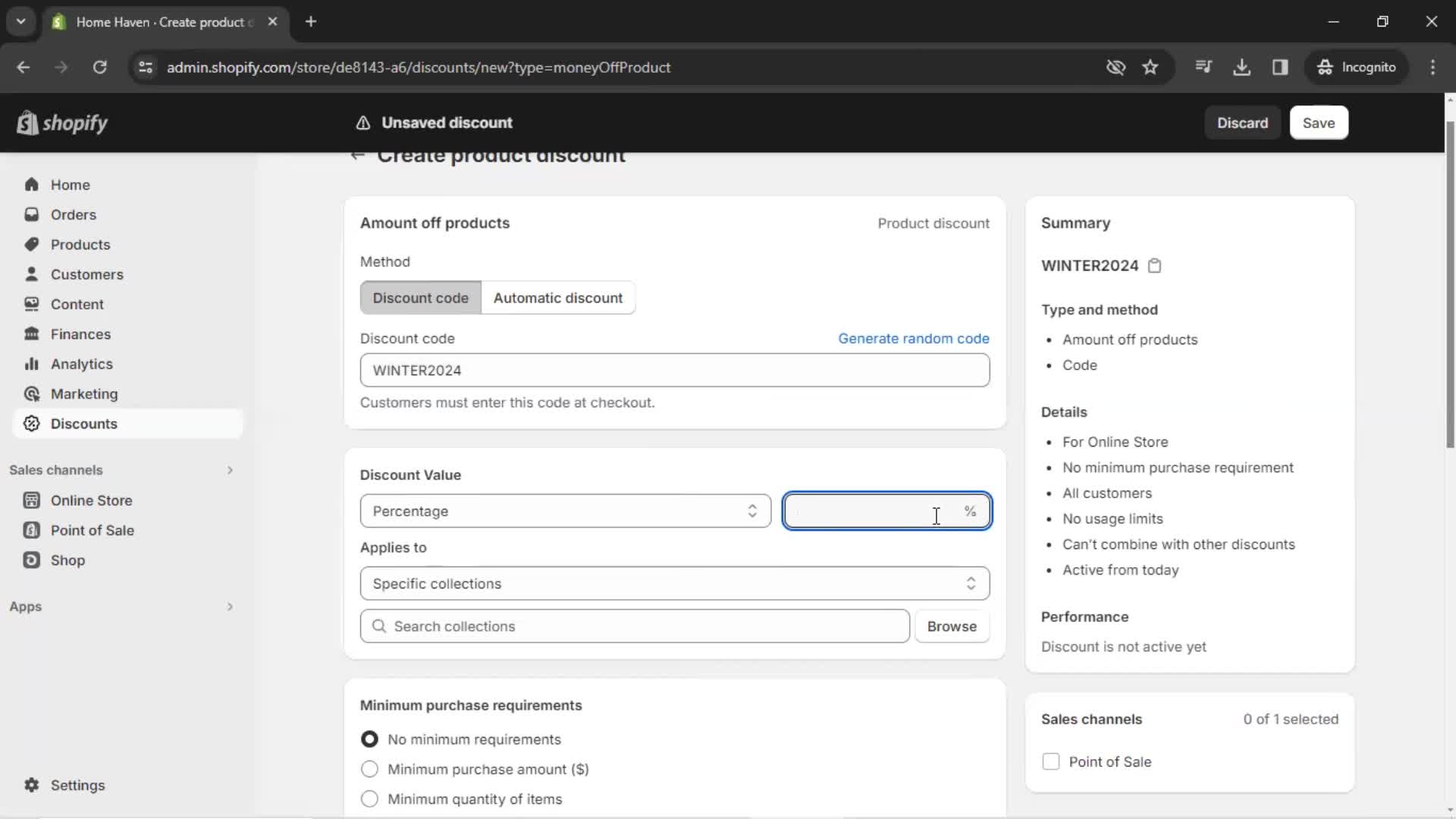Image resolution: width=1456 pixels, height=819 pixels.
Task: Click the Discounts sidebar icon
Action: tap(31, 423)
